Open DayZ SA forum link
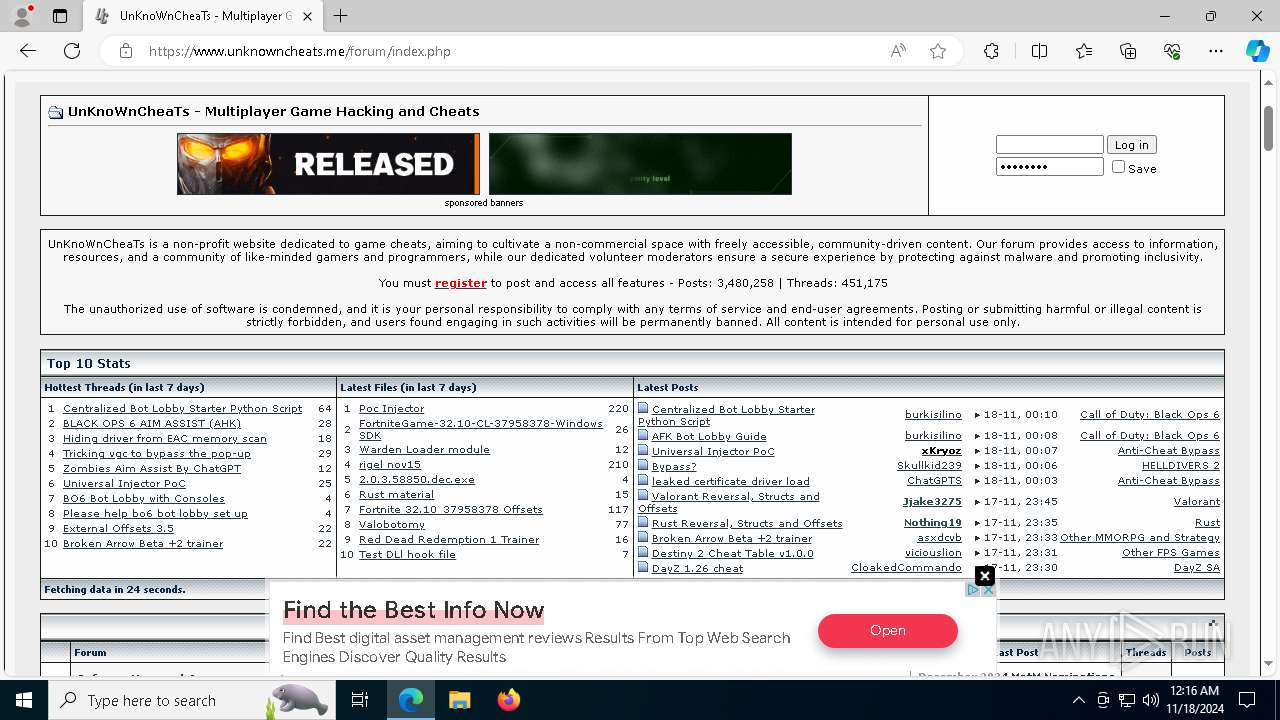Image resolution: width=1280 pixels, height=720 pixels. (1197, 567)
